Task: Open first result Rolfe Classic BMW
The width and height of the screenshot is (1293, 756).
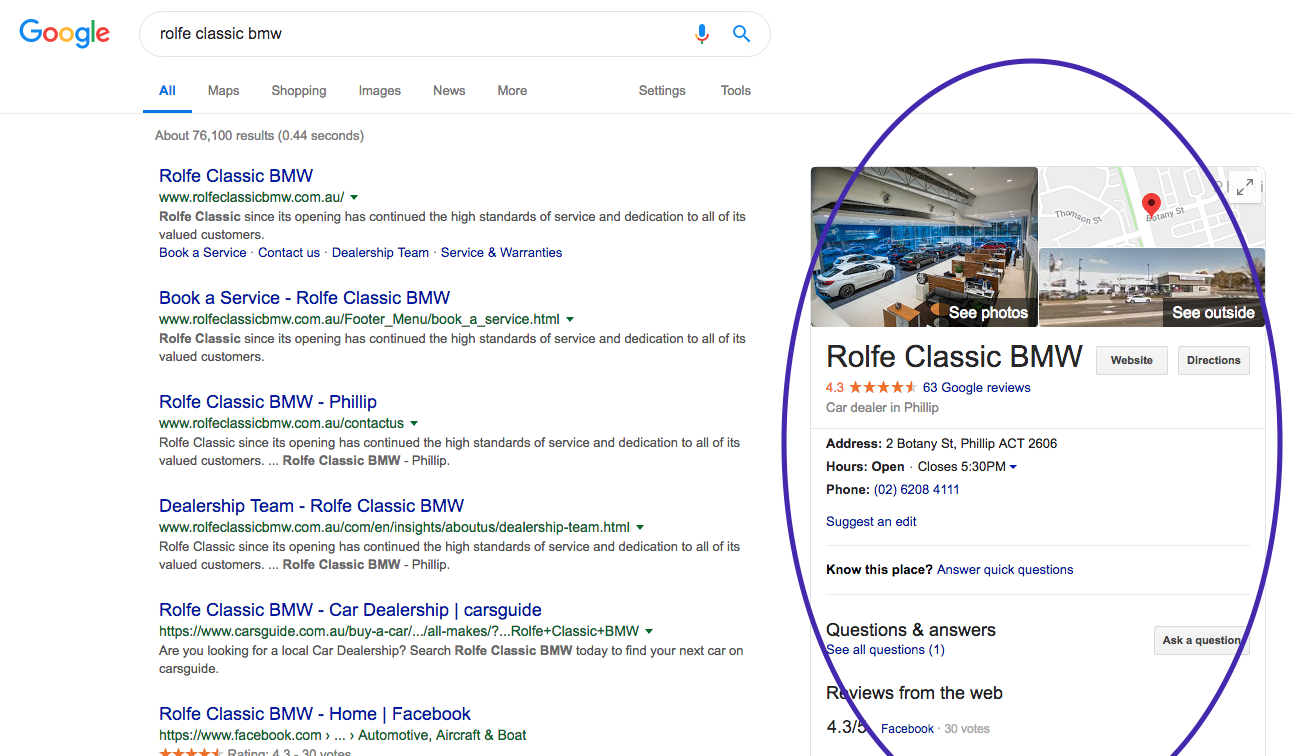Action: (236, 175)
